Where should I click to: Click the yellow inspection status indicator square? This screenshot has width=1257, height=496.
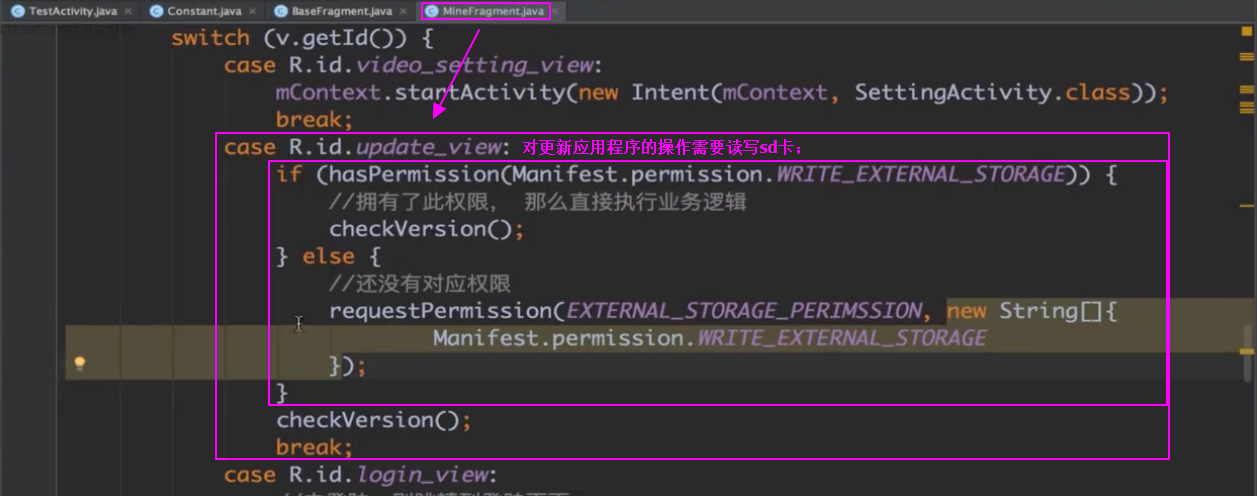1246,32
